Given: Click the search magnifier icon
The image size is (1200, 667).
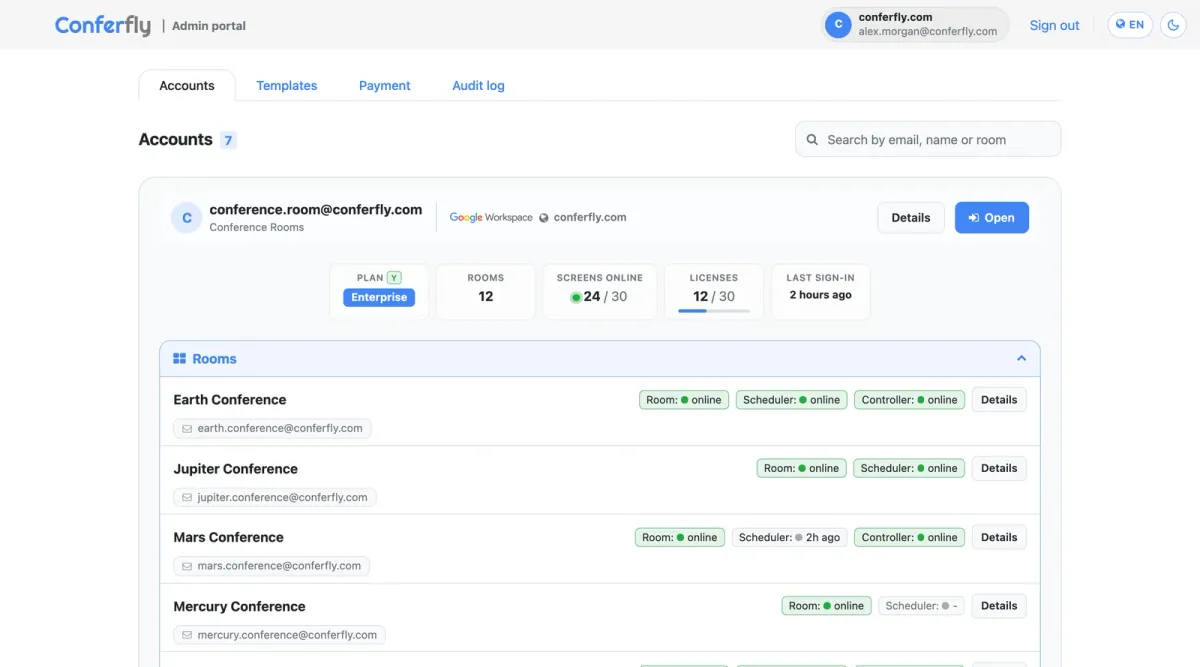Looking at the screenshot, I should click(813, 140).
